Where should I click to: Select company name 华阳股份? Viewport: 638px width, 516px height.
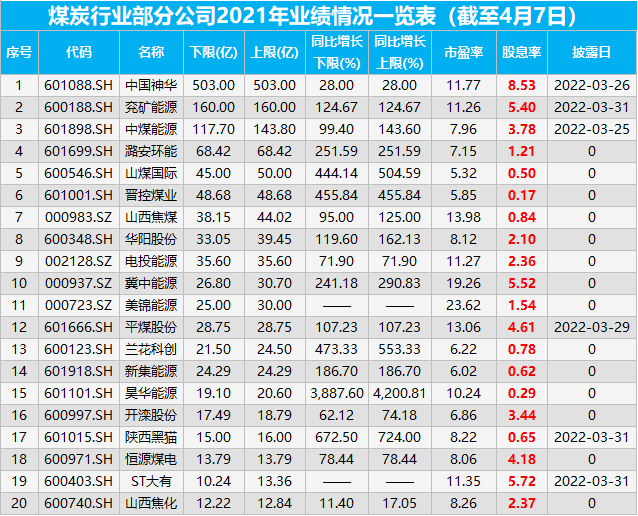point(151,239)
